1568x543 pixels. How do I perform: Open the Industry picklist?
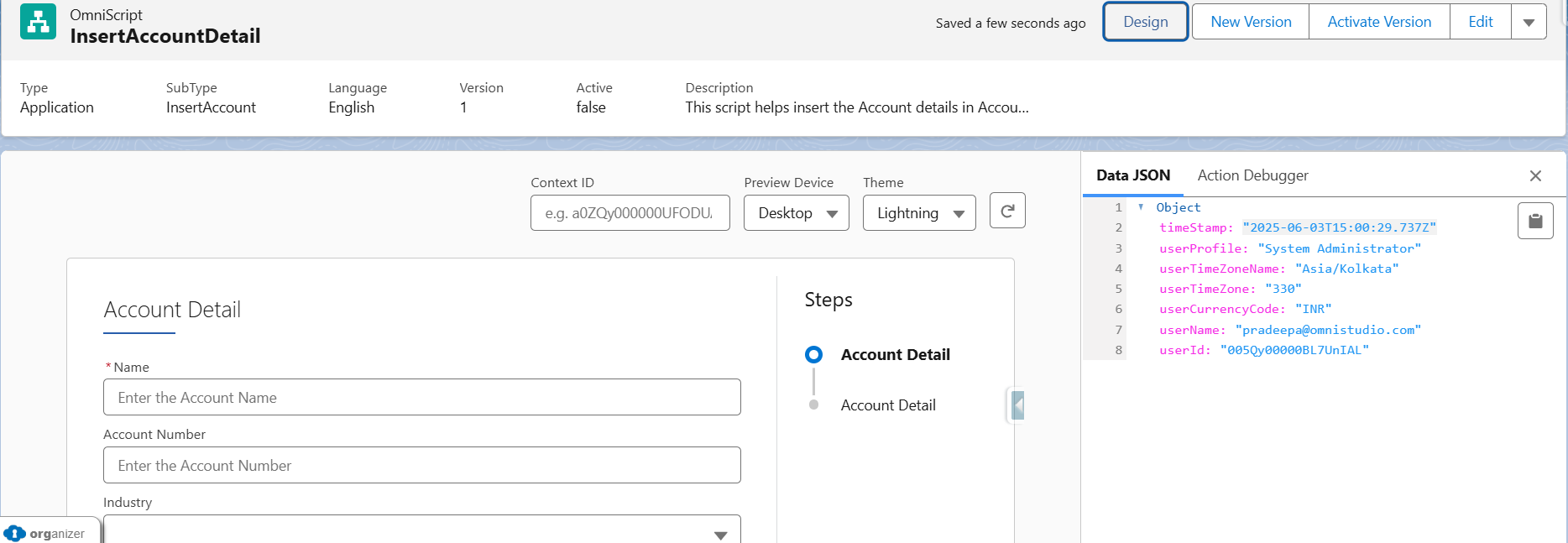421,531
